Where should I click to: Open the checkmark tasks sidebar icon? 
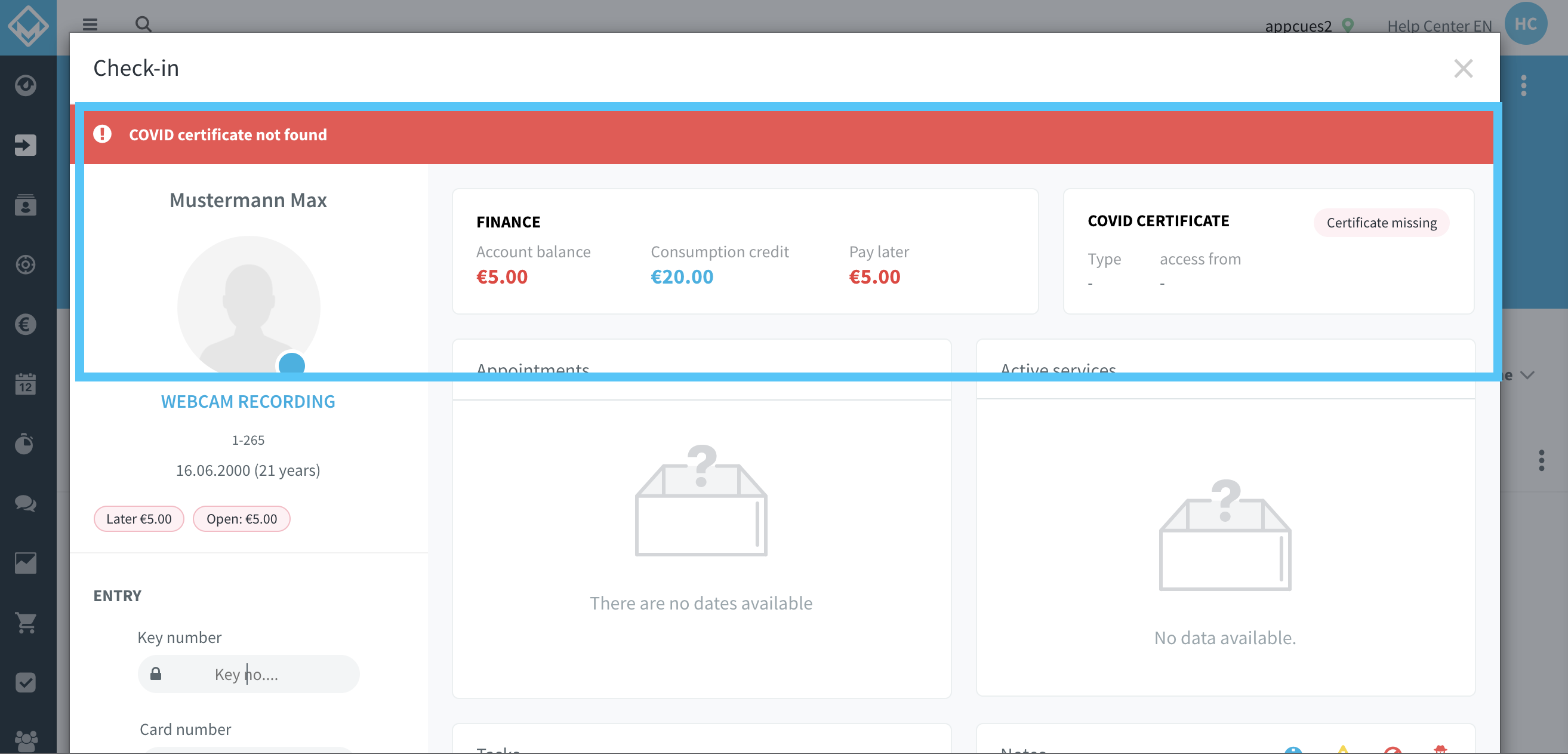26,682
